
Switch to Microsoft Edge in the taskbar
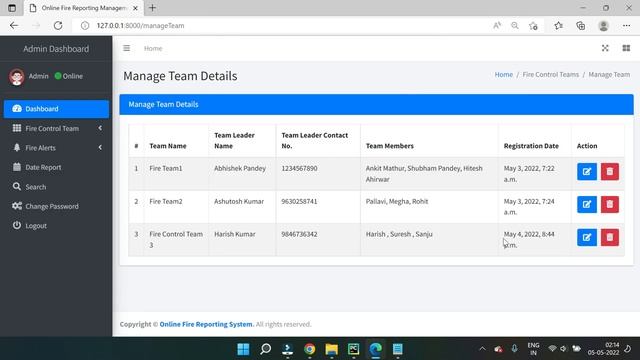pos(376,349)
